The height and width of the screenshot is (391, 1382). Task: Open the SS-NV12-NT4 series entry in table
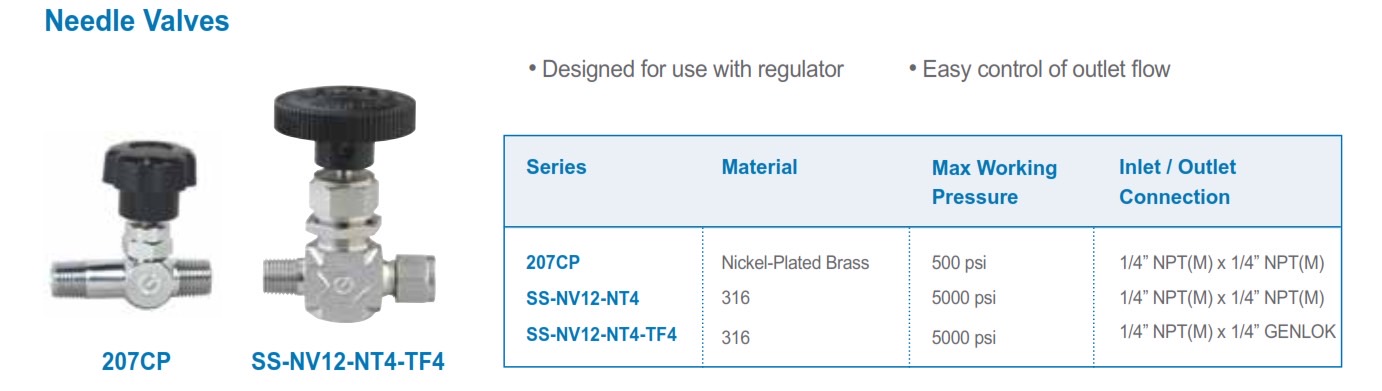click(x=583, y=297)
